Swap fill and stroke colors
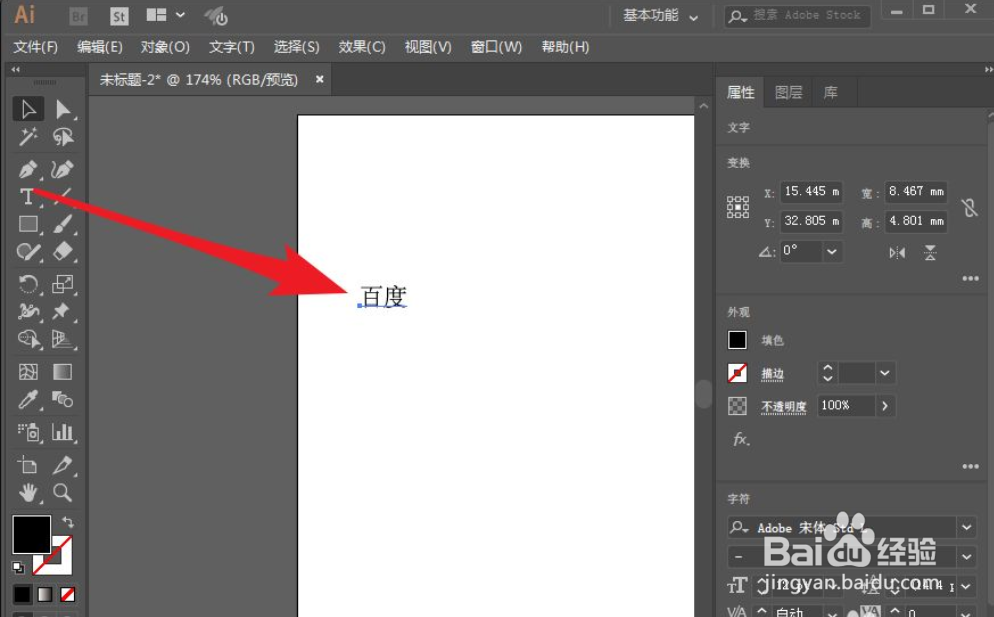This screenshot has height=617, width=994. (x=68, y=523)
